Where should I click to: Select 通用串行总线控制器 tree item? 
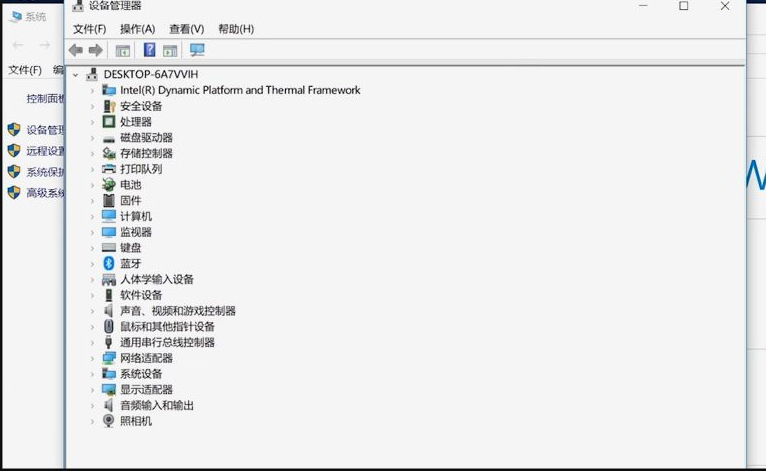167,342
